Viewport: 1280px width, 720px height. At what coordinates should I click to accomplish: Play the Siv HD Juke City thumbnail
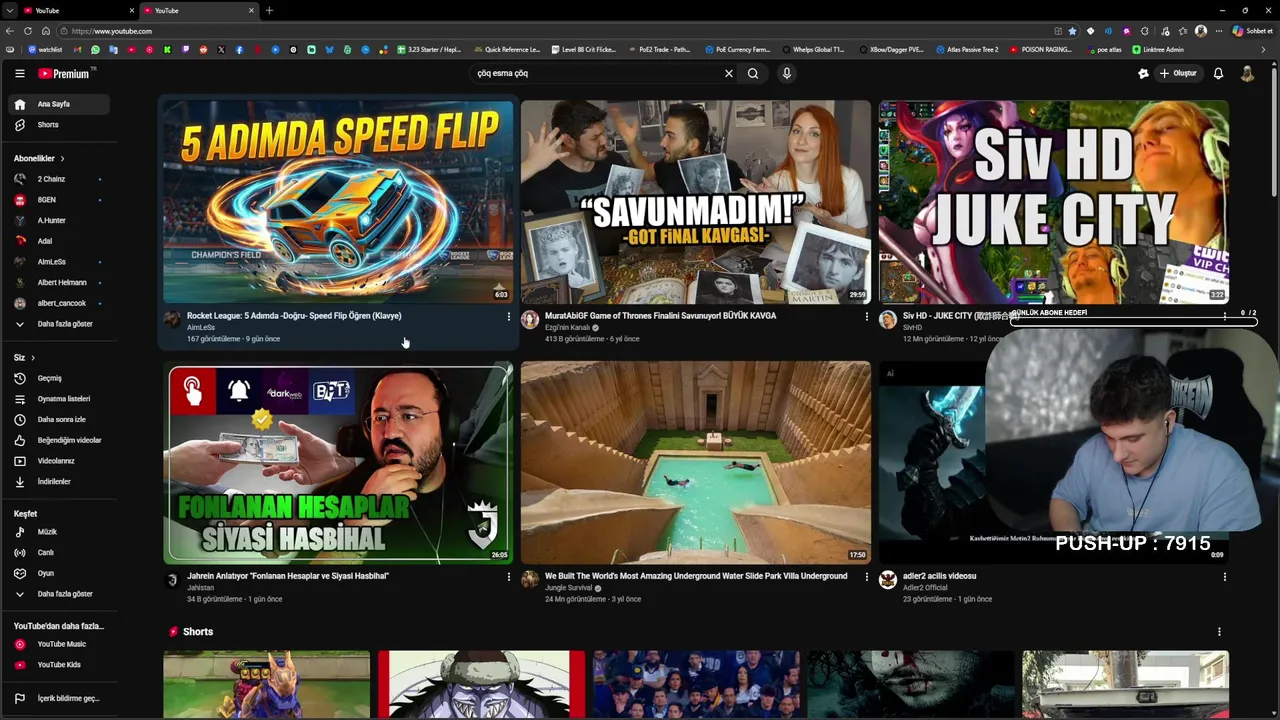pyautogui.click(x=1053, y=201)
